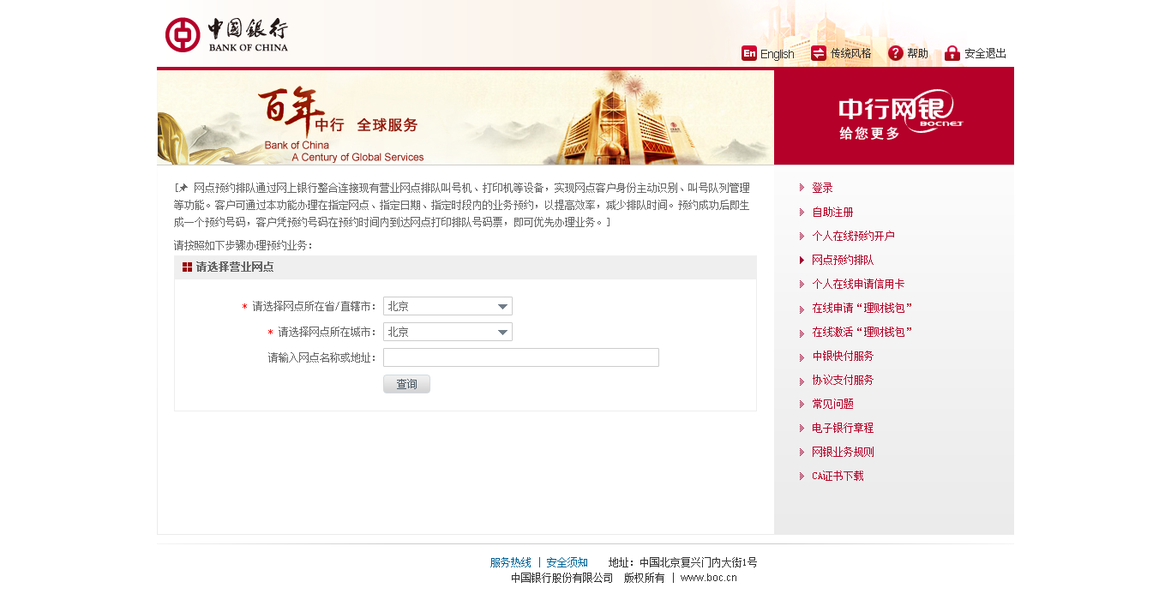
Task: Click the red En language icon
Action: [749, 53]
